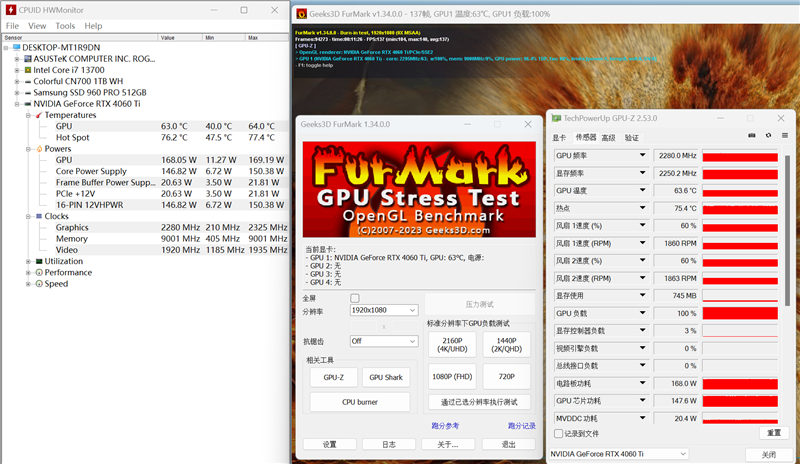This screenshot has width=800, height=464.
Task: Collapse the Powers branch
Action: pos(29,149)
